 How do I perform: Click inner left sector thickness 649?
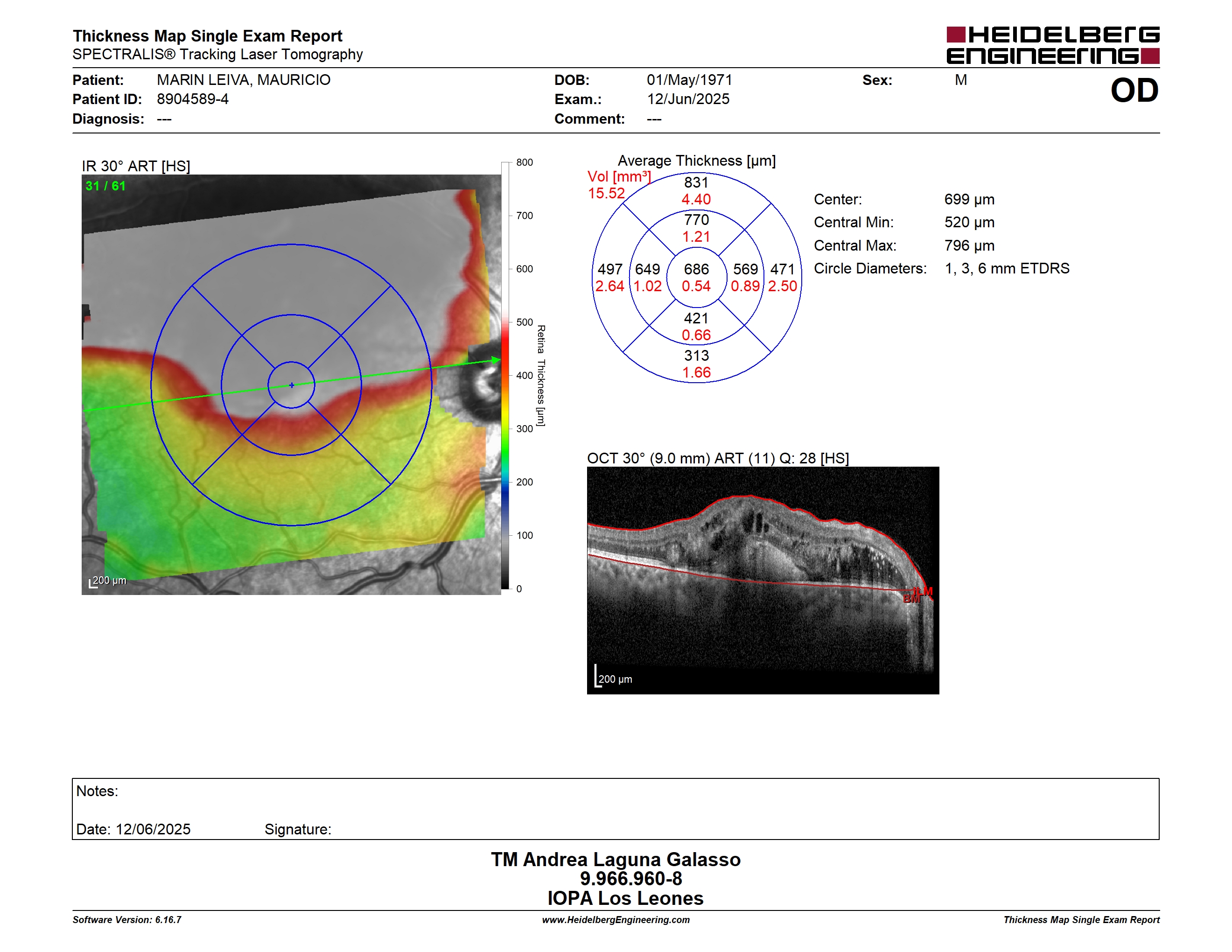(648, 270)
